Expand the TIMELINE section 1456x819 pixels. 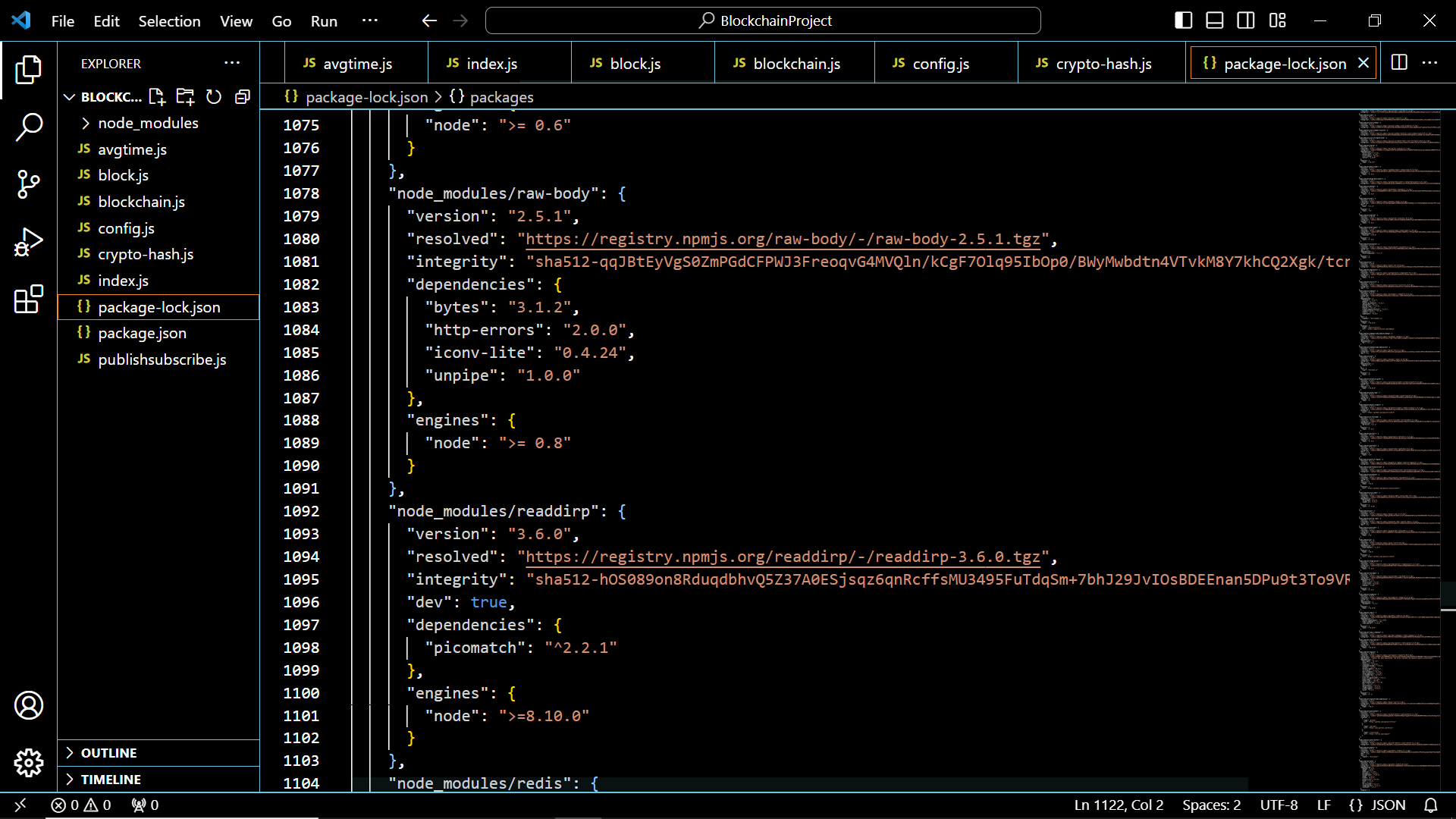(111, 780)
